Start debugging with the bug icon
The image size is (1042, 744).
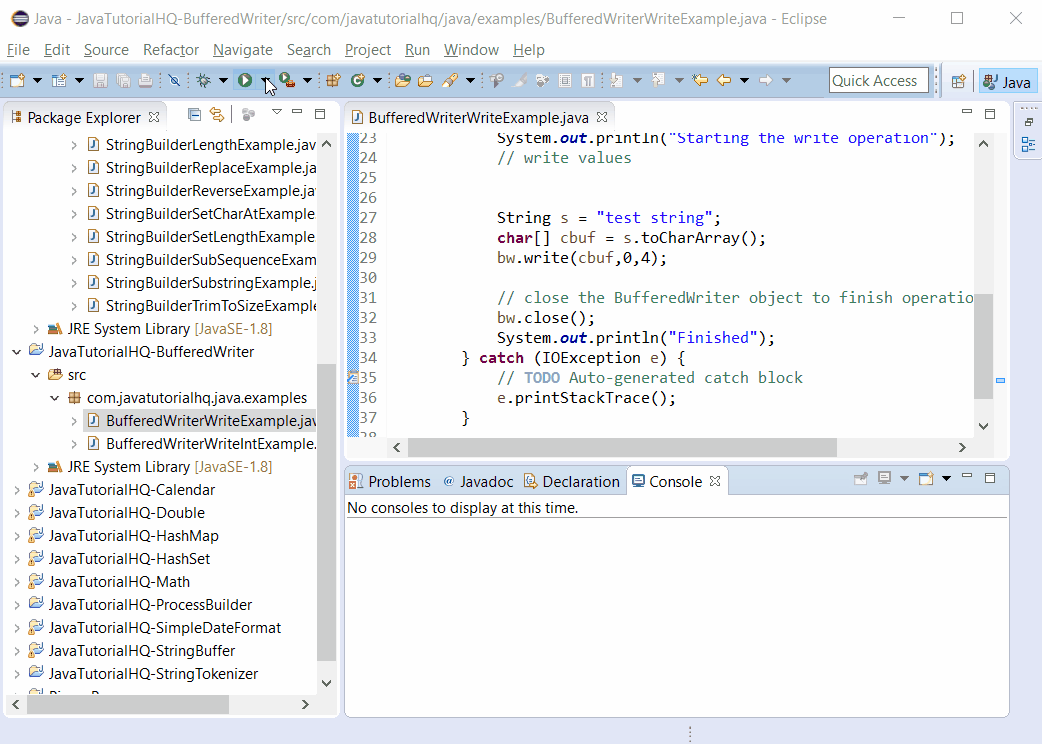205,80
